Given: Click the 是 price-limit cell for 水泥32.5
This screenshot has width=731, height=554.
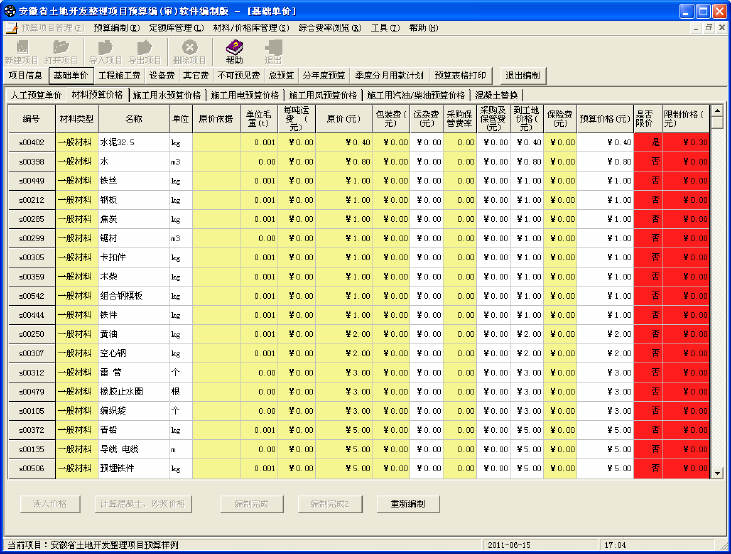Looking at the screenshot, I should pos(648,142).
